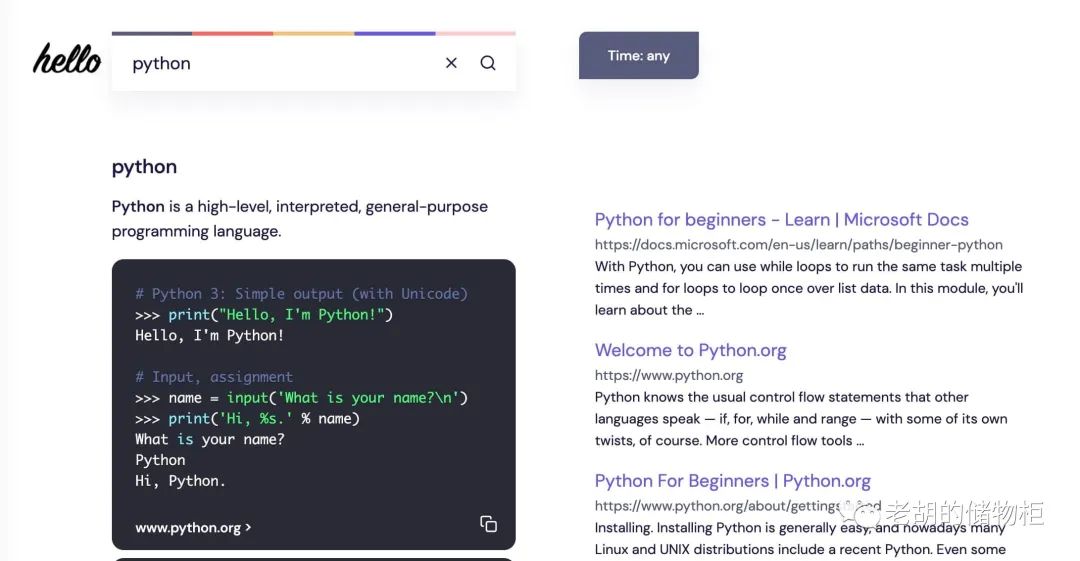Click the high-level interpreted language description
This screenshot has width=1080, height=561.
[300, 218]
